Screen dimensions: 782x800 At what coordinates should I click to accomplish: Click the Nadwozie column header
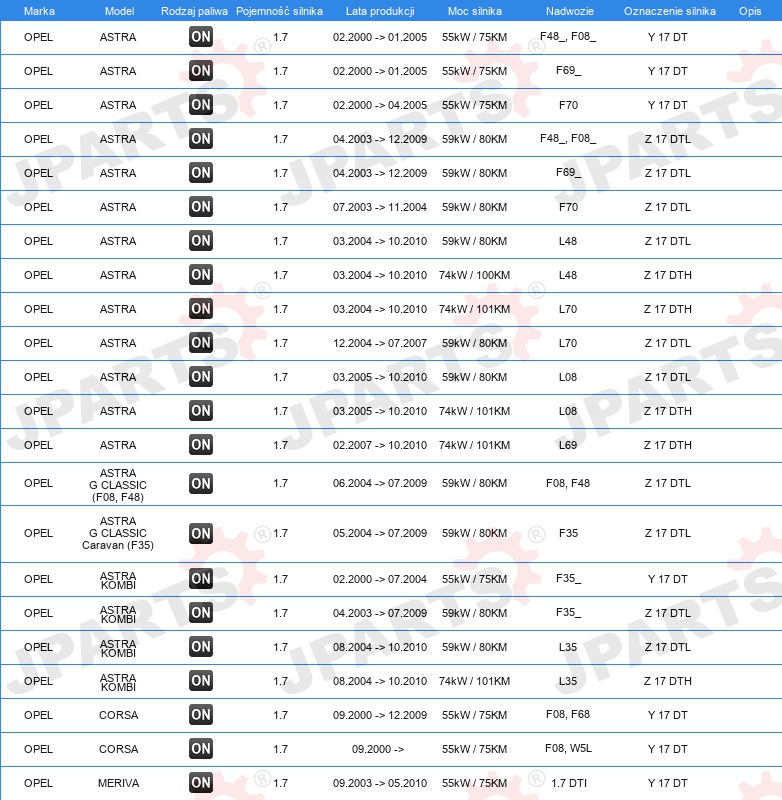point(570,11)
